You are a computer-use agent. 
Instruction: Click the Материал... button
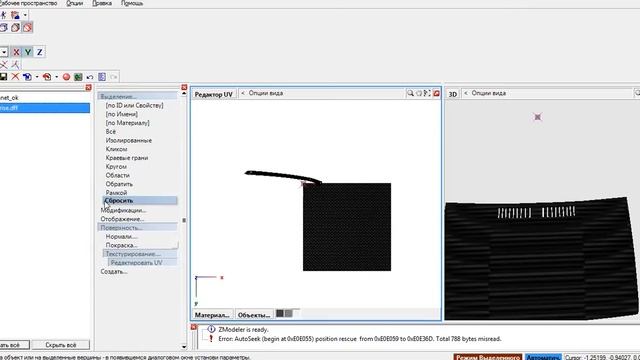[x=212, y=315]
